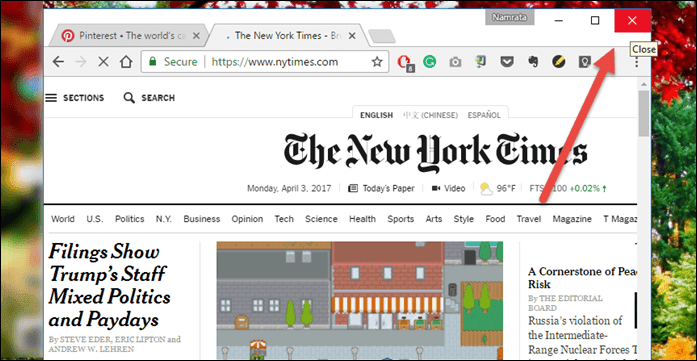Open the Food section
This screenshot has height=361, width=697.
[495, 219]
